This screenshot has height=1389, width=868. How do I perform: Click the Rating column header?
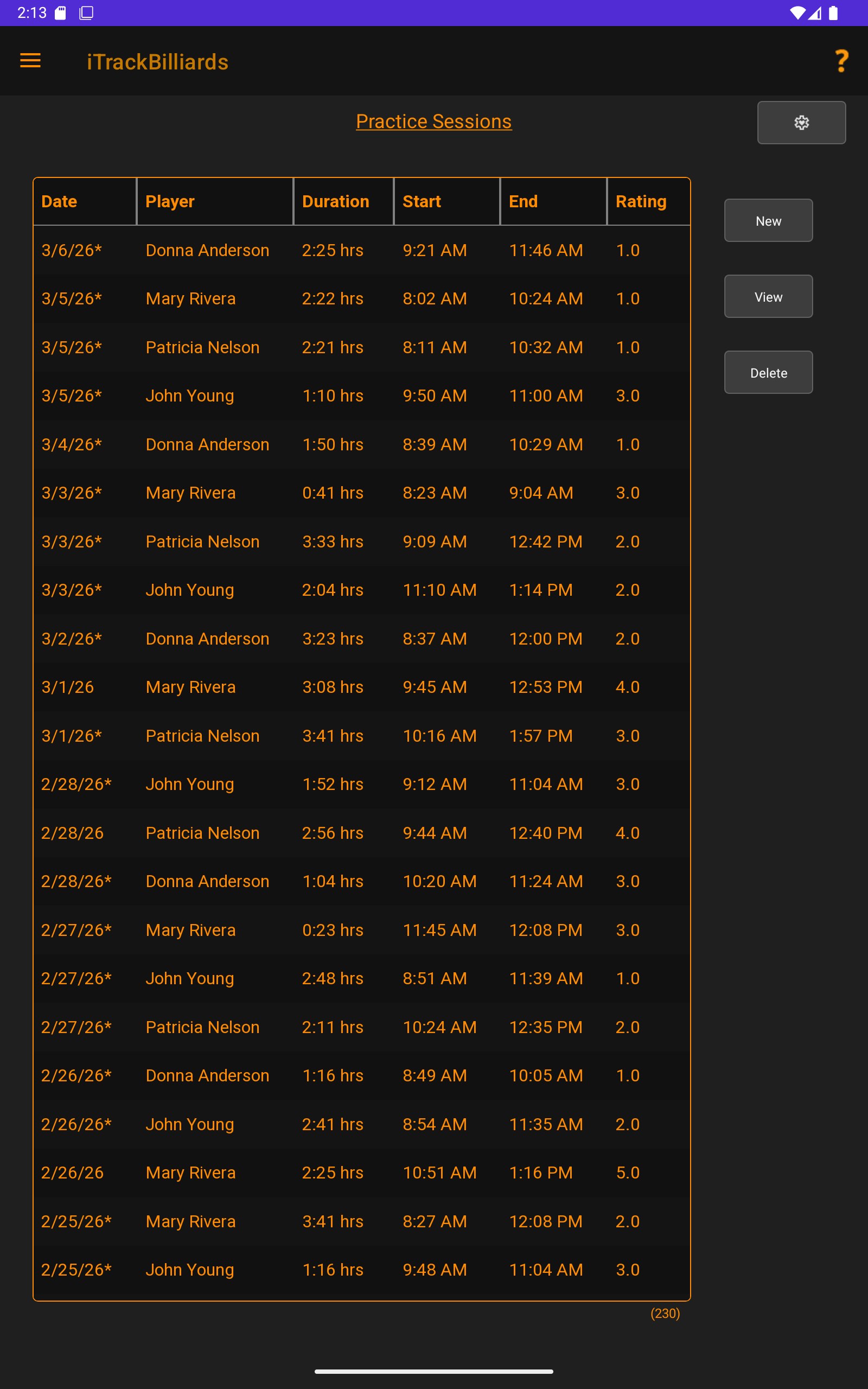[641, 201]
